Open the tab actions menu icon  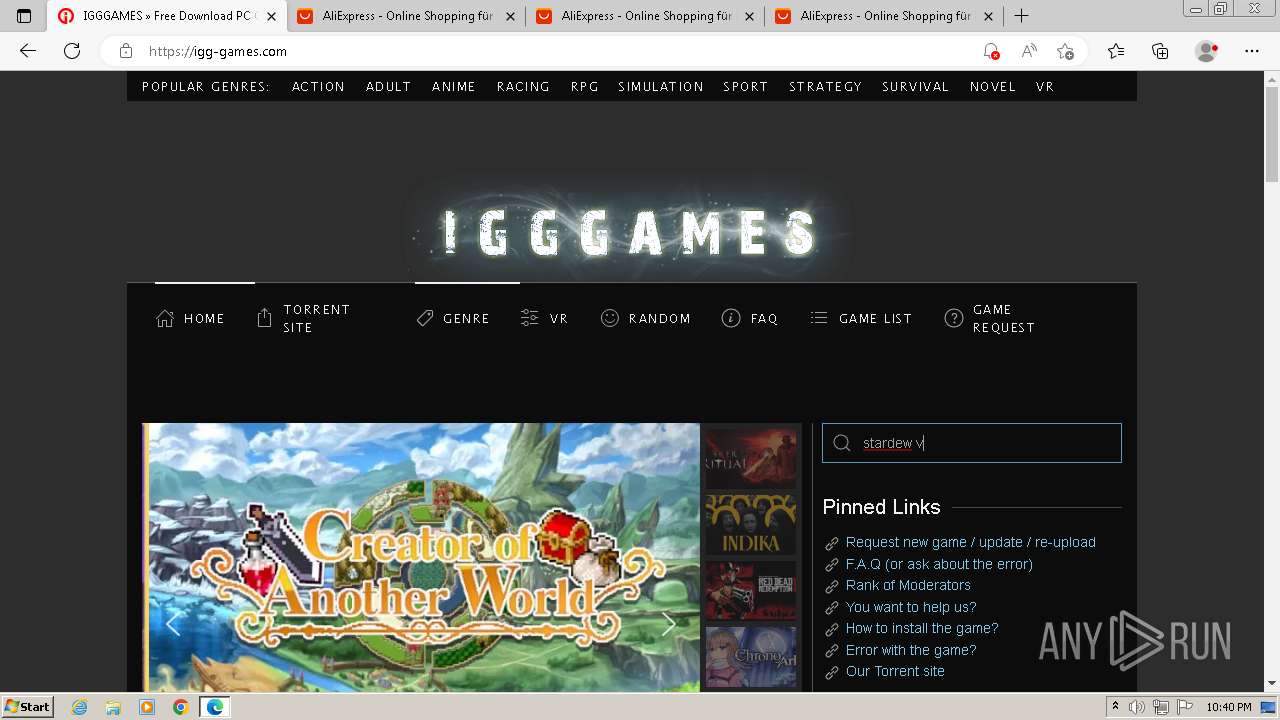coord(24,16)
